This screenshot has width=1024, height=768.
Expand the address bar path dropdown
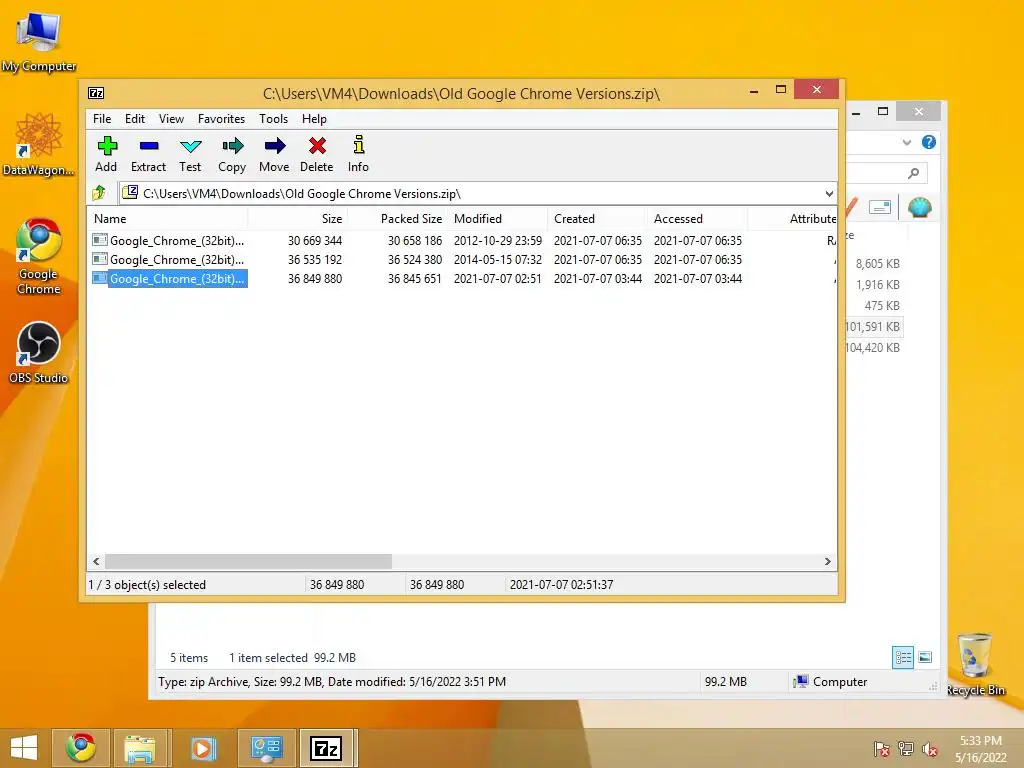pos(829,193)
